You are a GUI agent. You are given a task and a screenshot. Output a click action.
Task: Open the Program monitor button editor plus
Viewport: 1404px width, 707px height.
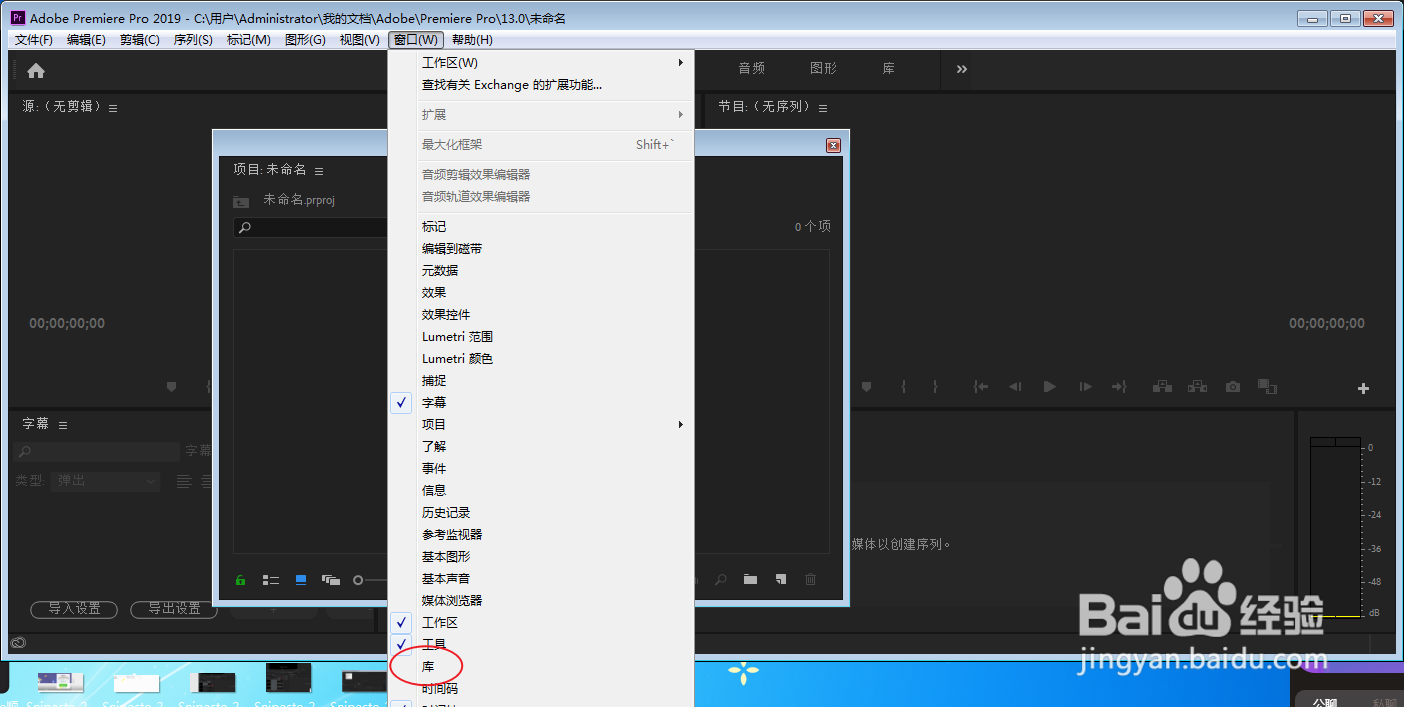(1363, 389)
